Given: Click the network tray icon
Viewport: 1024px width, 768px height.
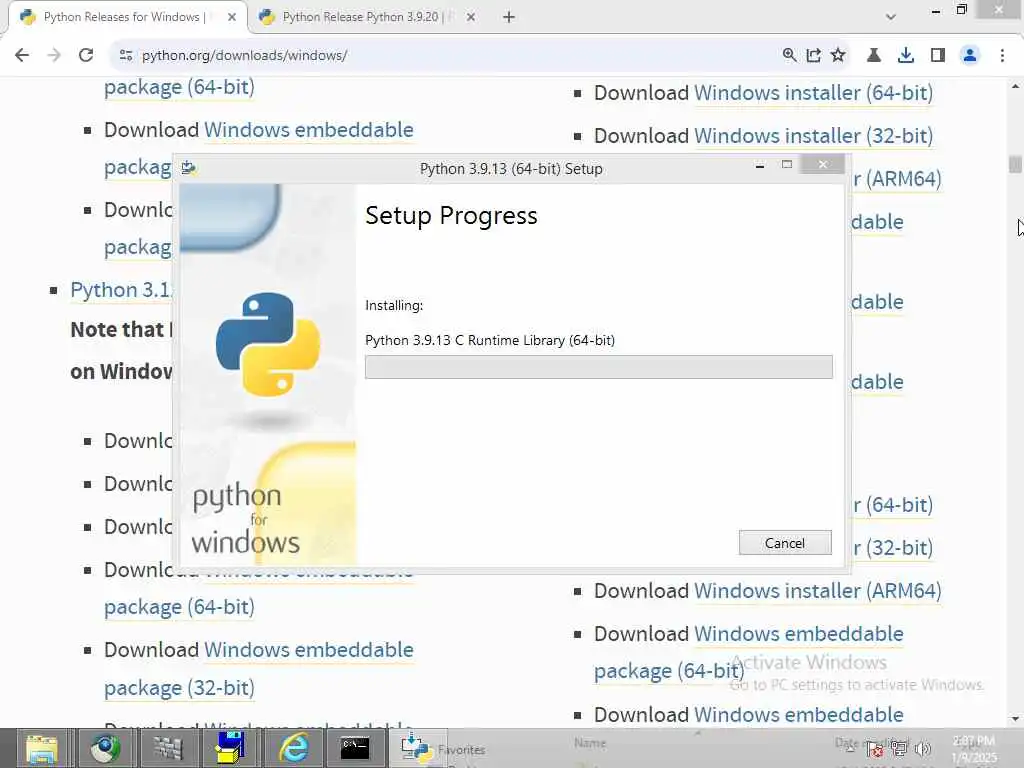Looking at the screenshot, I should click(x=899, y=749).
